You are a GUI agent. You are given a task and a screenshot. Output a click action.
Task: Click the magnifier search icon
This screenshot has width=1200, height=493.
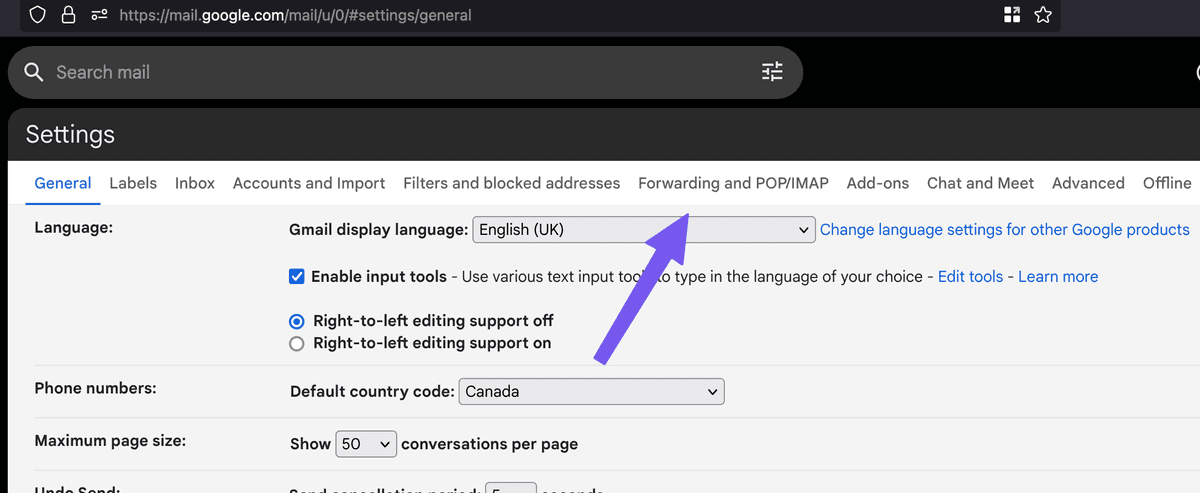click(x=34, y=72)
